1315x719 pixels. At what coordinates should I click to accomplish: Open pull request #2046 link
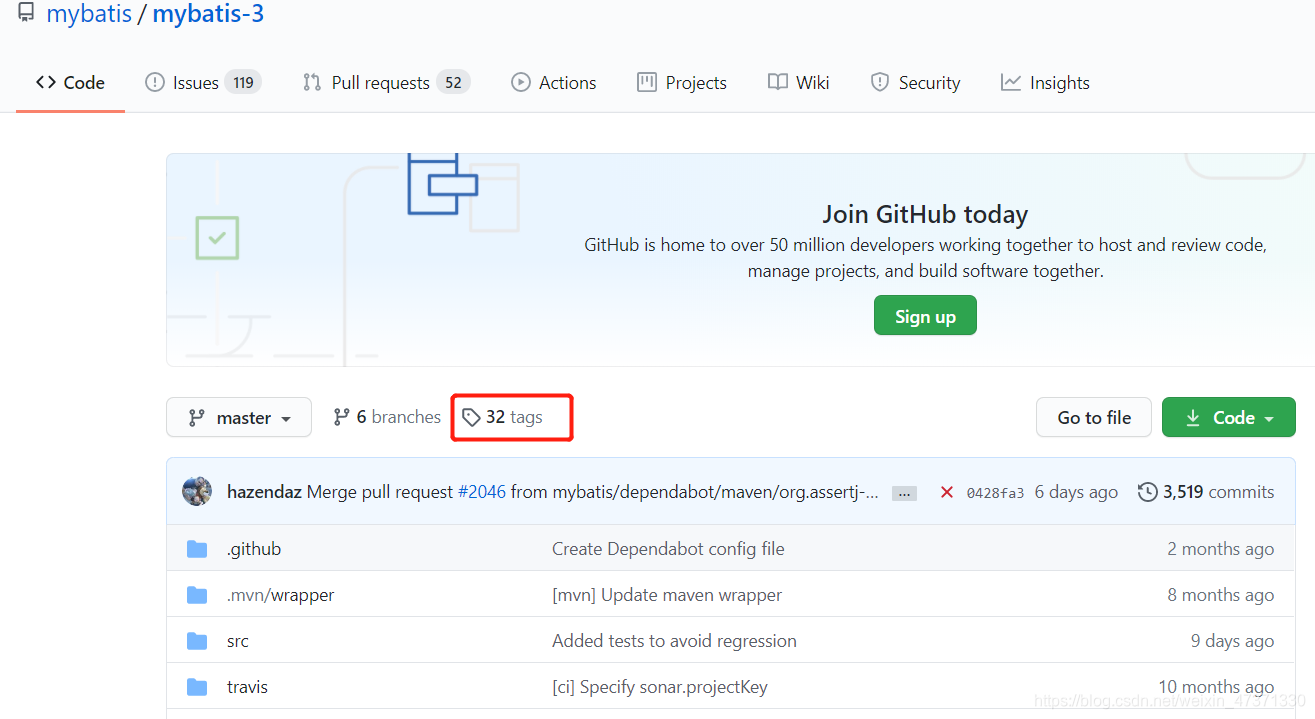click(x=482, y=492)
